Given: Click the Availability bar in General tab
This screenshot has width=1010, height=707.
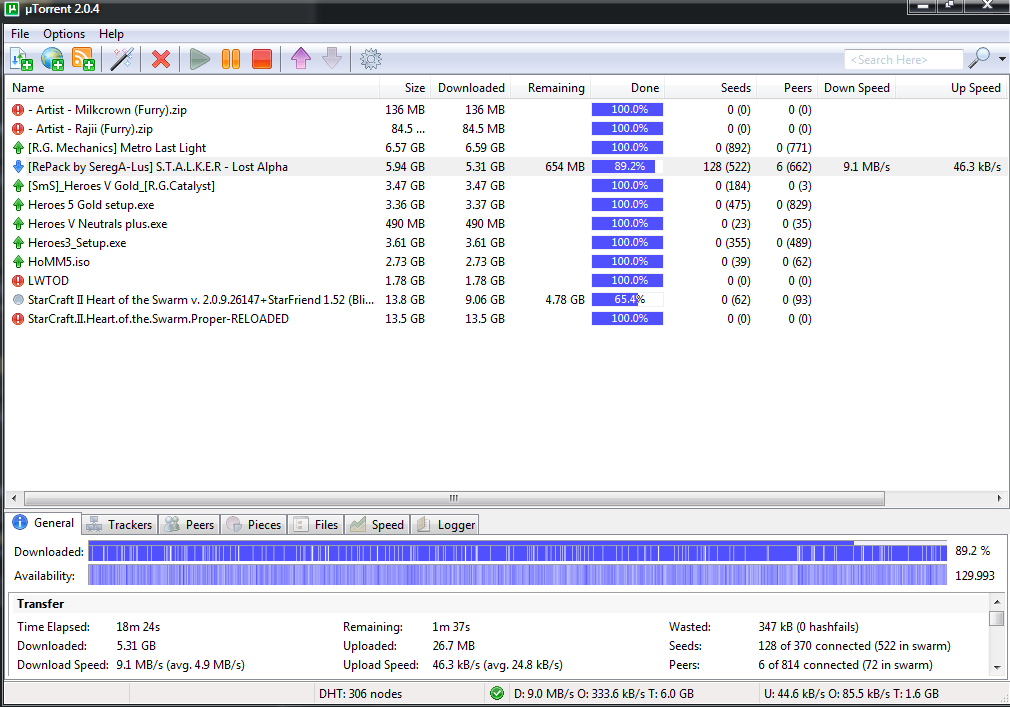Looking at the screenshot, I should (517, 575).
